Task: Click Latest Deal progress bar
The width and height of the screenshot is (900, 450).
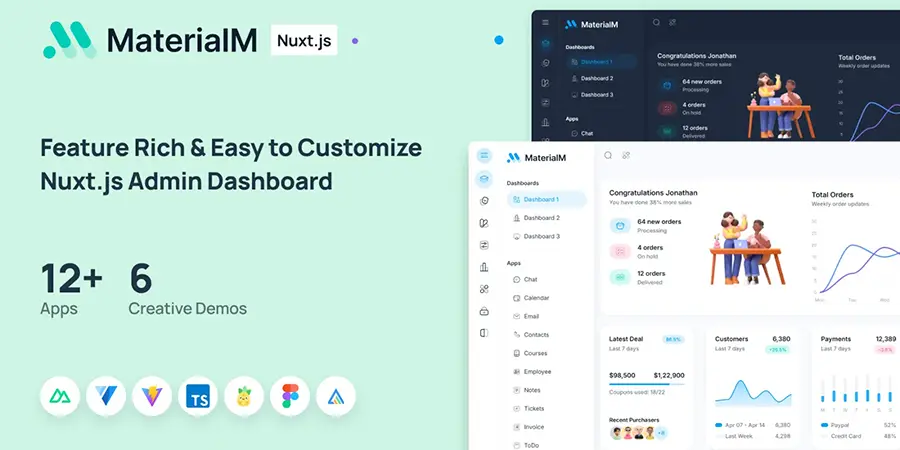Action: pos(646,384)
